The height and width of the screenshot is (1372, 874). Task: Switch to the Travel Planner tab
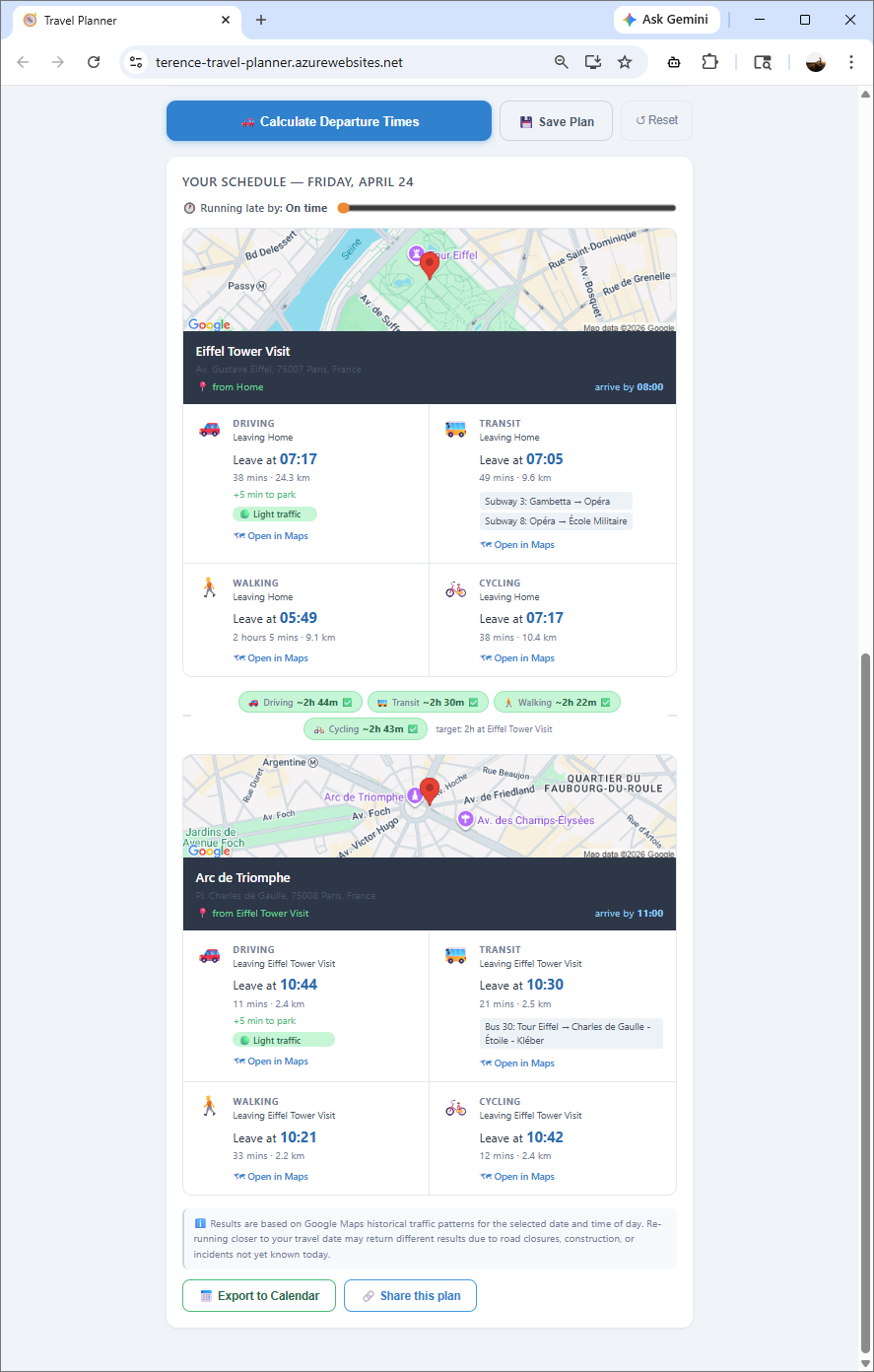(118, 20)
